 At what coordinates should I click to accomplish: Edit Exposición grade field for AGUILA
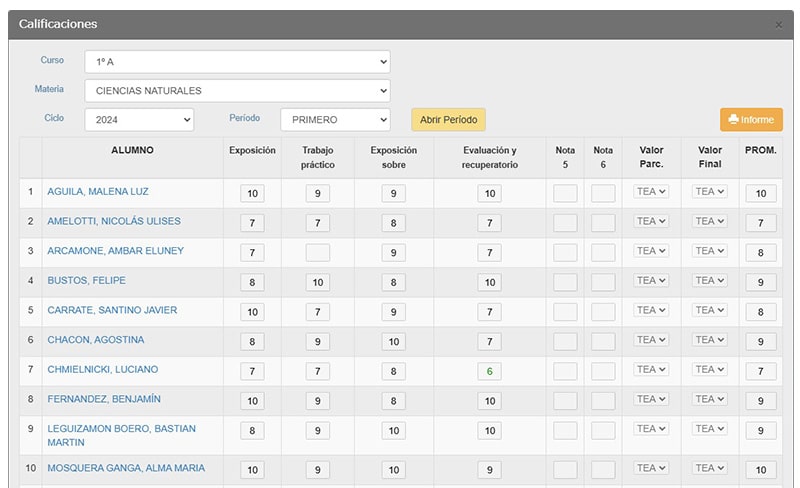[x=253, y=193]
